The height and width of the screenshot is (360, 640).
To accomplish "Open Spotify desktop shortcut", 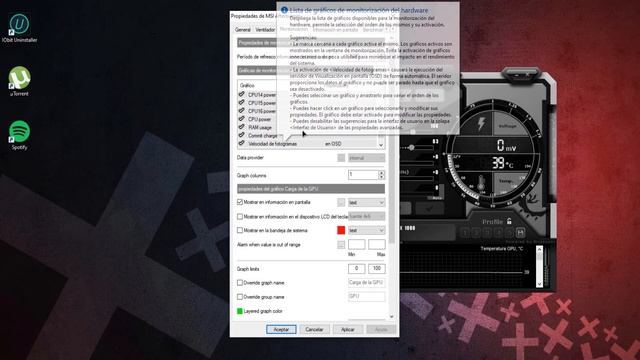I will click(x=19, y=135).
